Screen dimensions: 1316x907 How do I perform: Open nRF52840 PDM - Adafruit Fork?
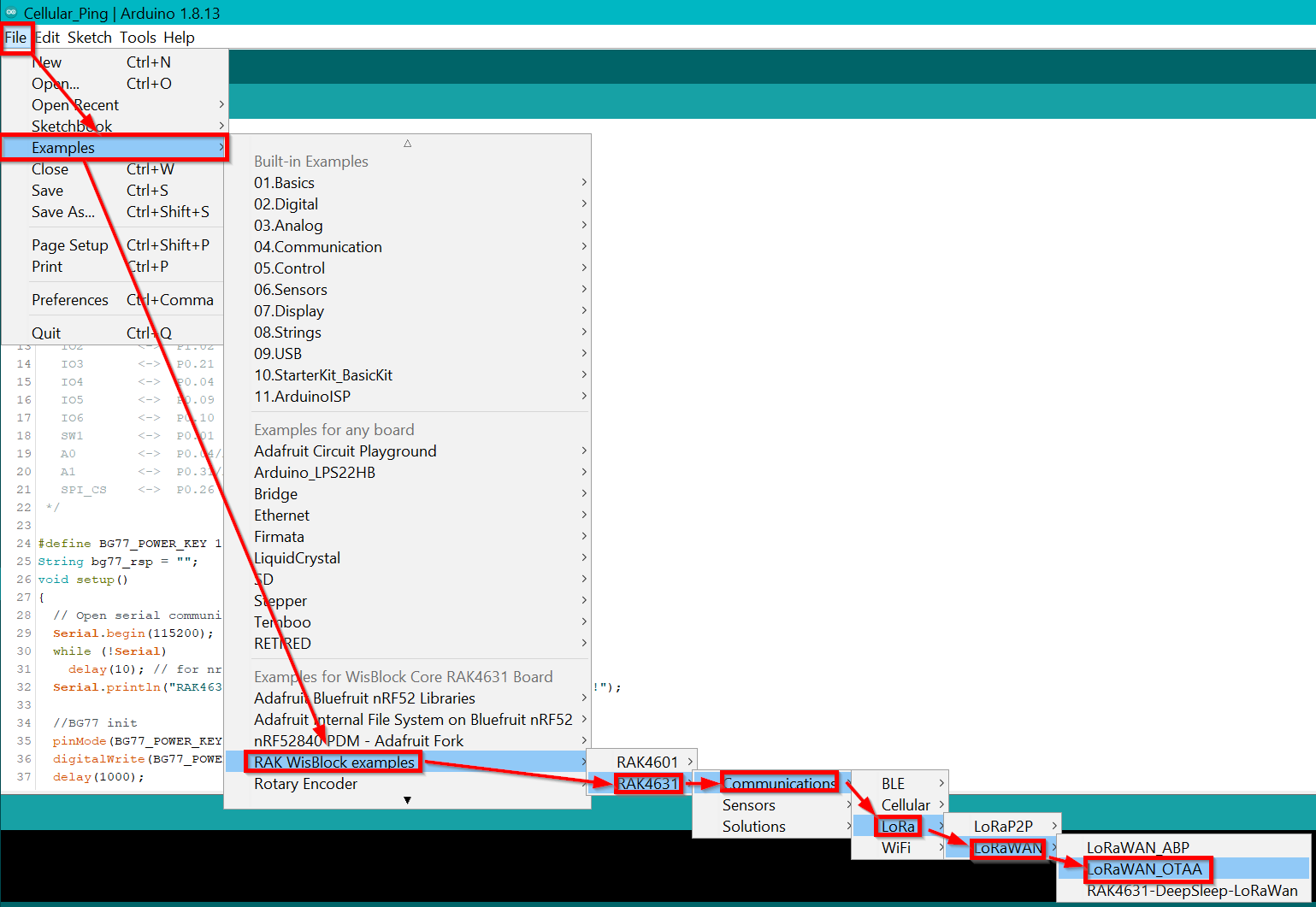point(408,741)
